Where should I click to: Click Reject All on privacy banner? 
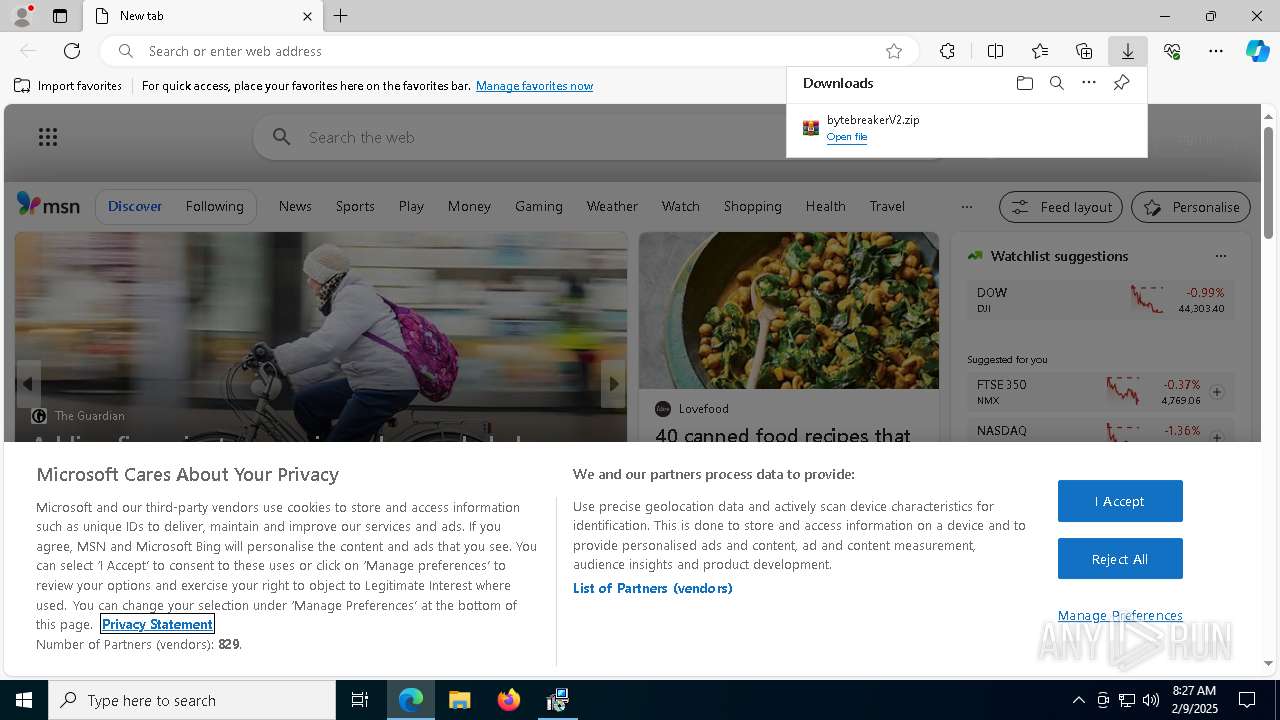1120,559
